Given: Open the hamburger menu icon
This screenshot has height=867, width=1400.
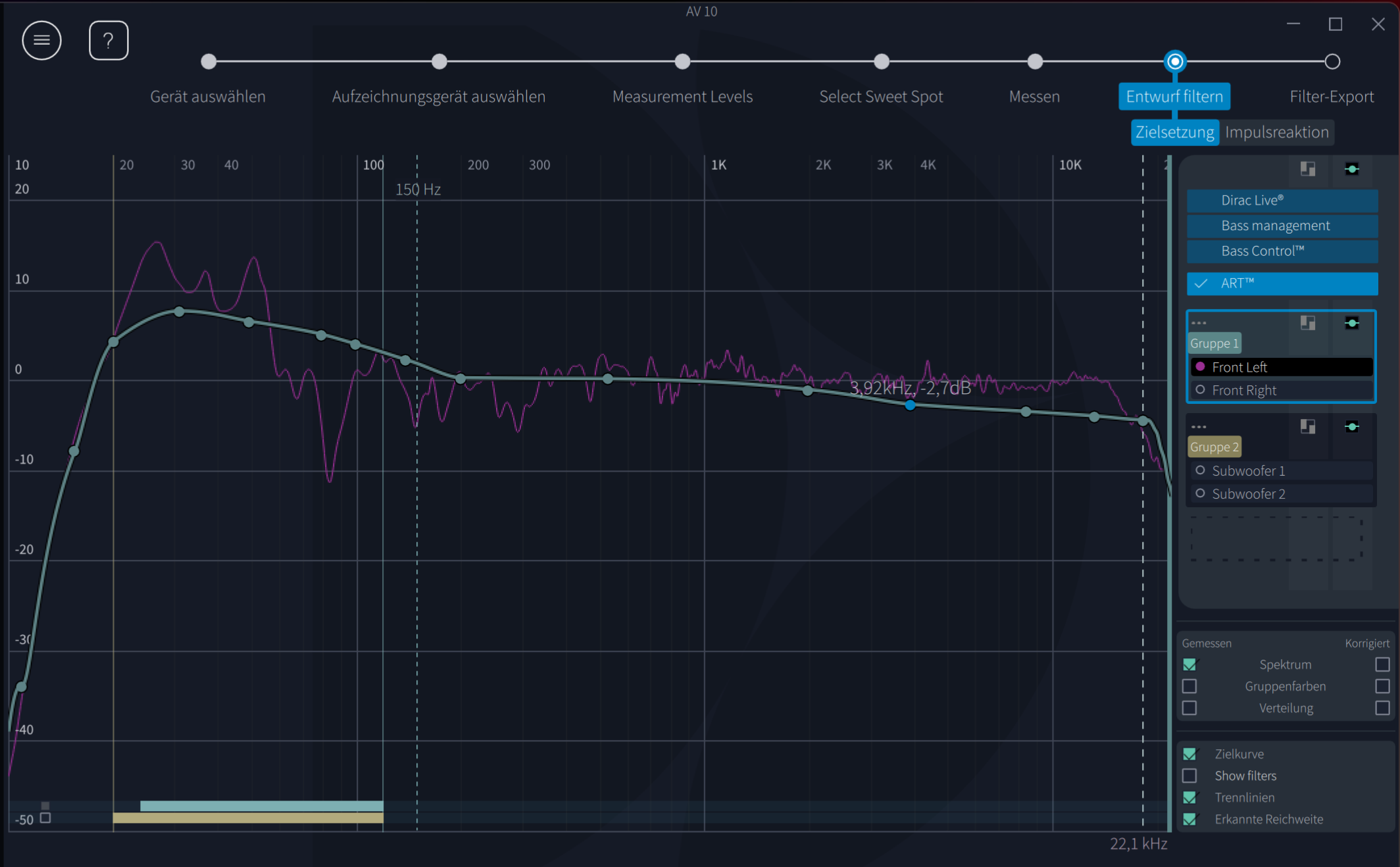Looking at the screenshot, I should pos(41,41).
